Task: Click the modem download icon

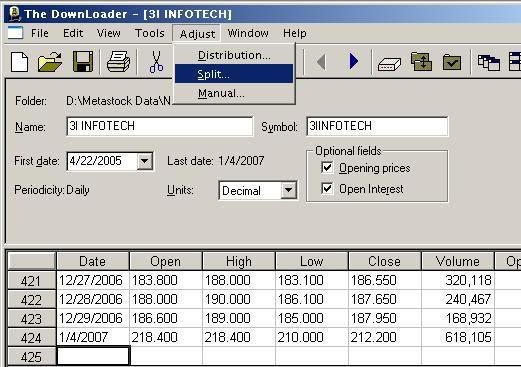Action: point(389,63)
